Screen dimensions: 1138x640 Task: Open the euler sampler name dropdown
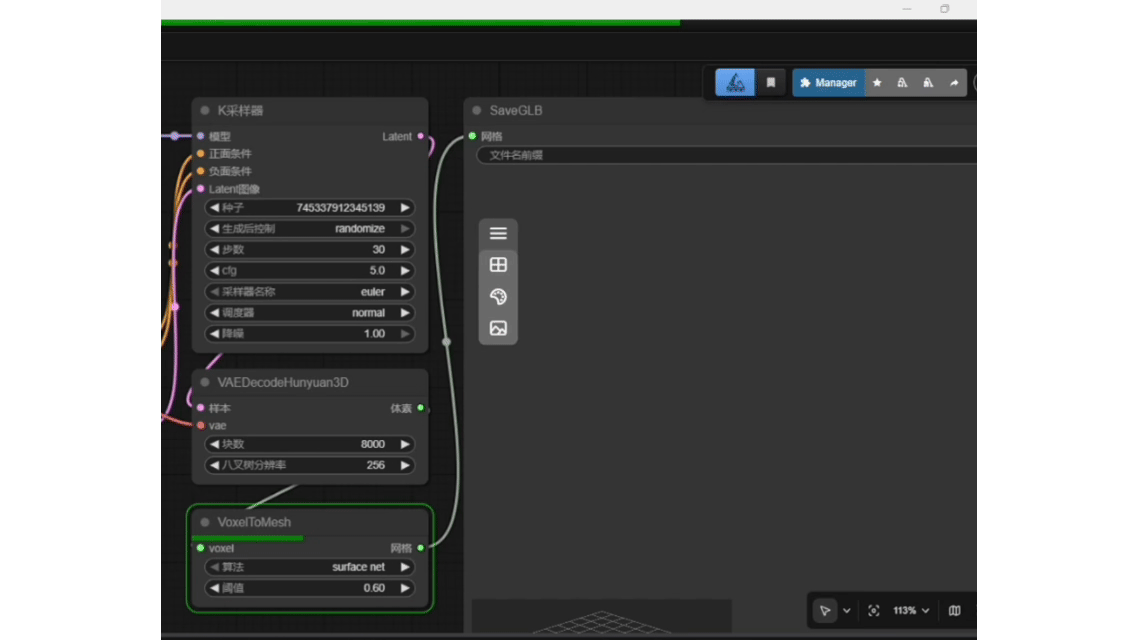[310, 292]
